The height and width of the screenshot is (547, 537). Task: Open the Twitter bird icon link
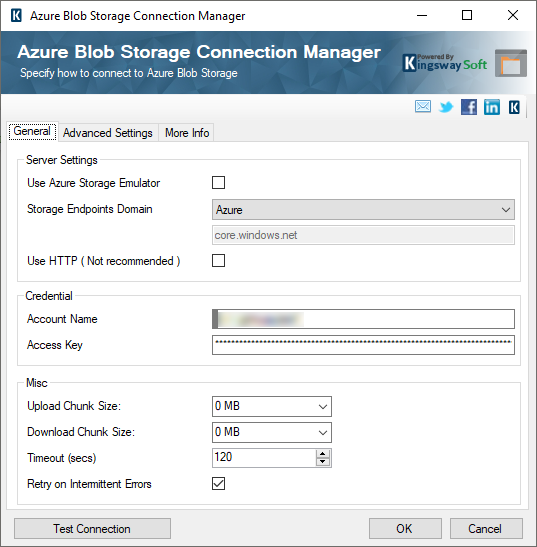(446, 107)
